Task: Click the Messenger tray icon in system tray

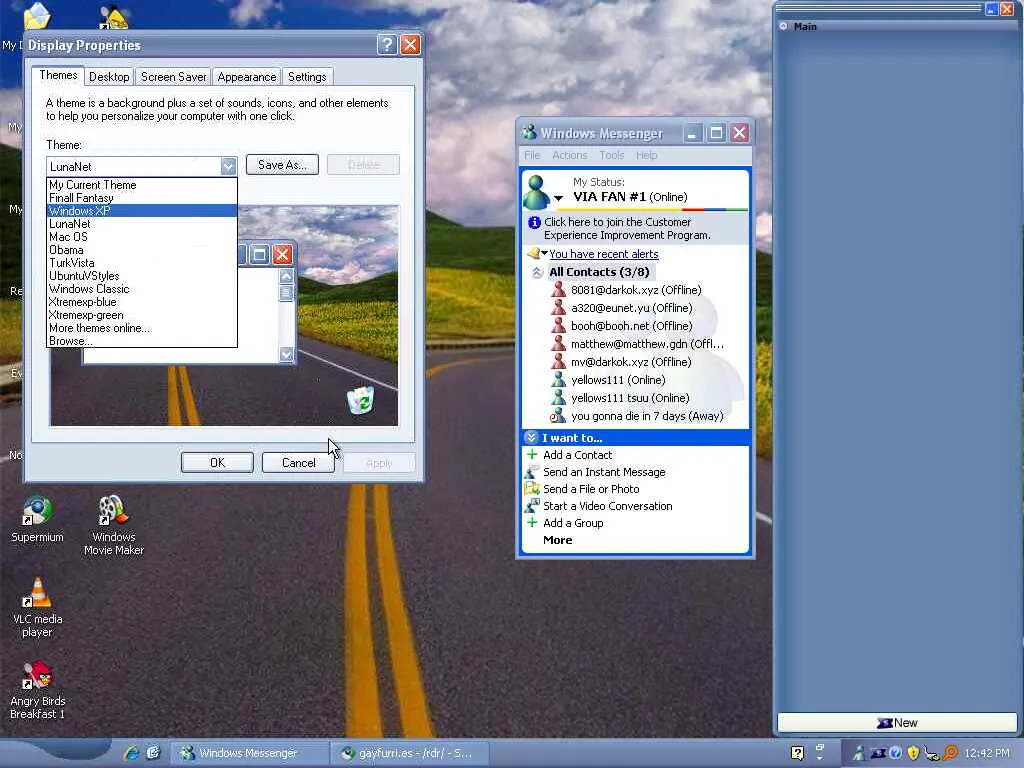Action: (x=859, y=753)
